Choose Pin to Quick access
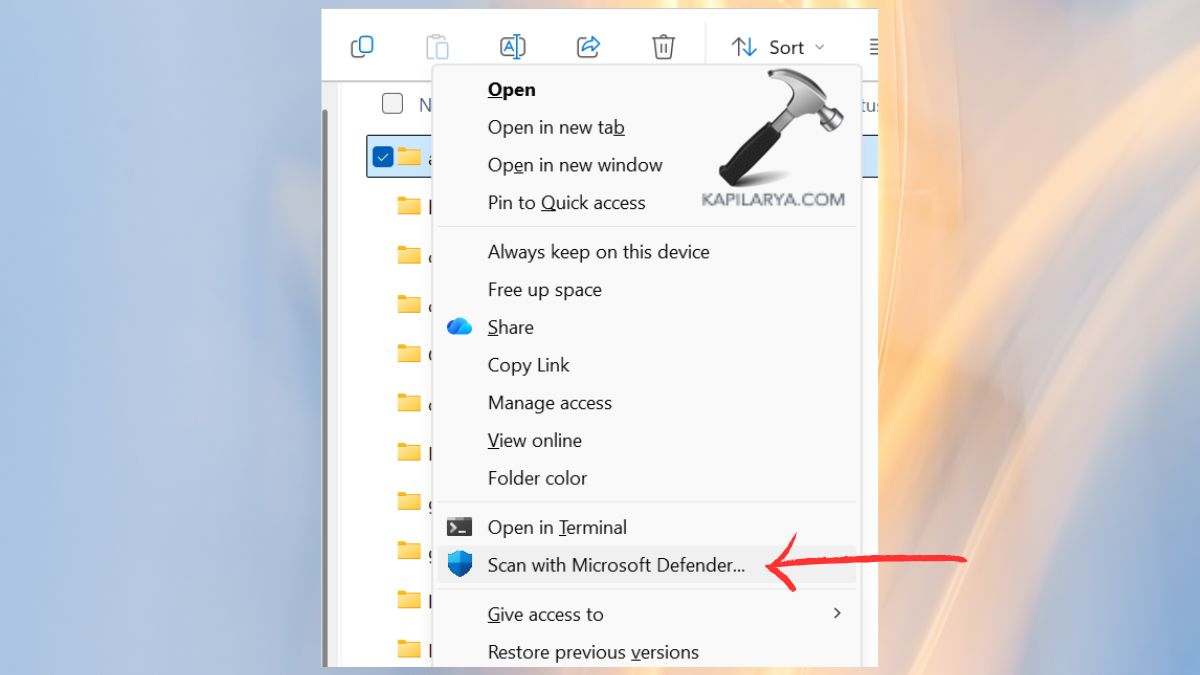1200x675 pixels. click(566, 202)
